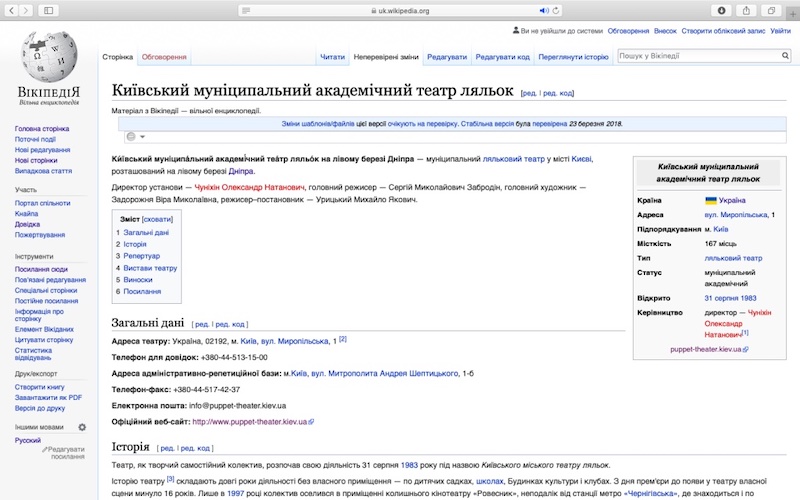Click the Share toolbar button
This screenshot has width=800, height=500.
[x=746, y=10]
